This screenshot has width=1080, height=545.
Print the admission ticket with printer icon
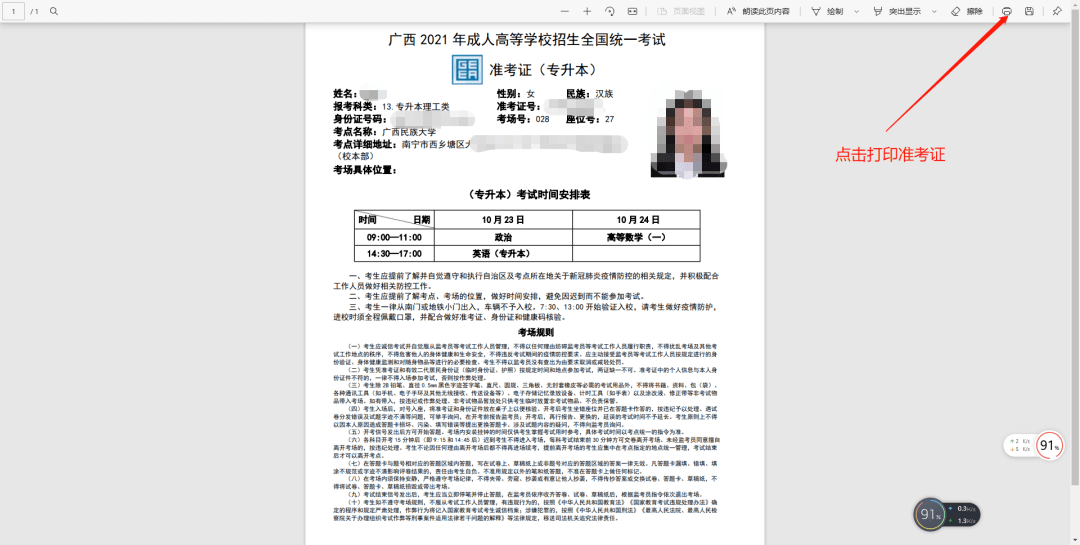tap(1007, 12)
